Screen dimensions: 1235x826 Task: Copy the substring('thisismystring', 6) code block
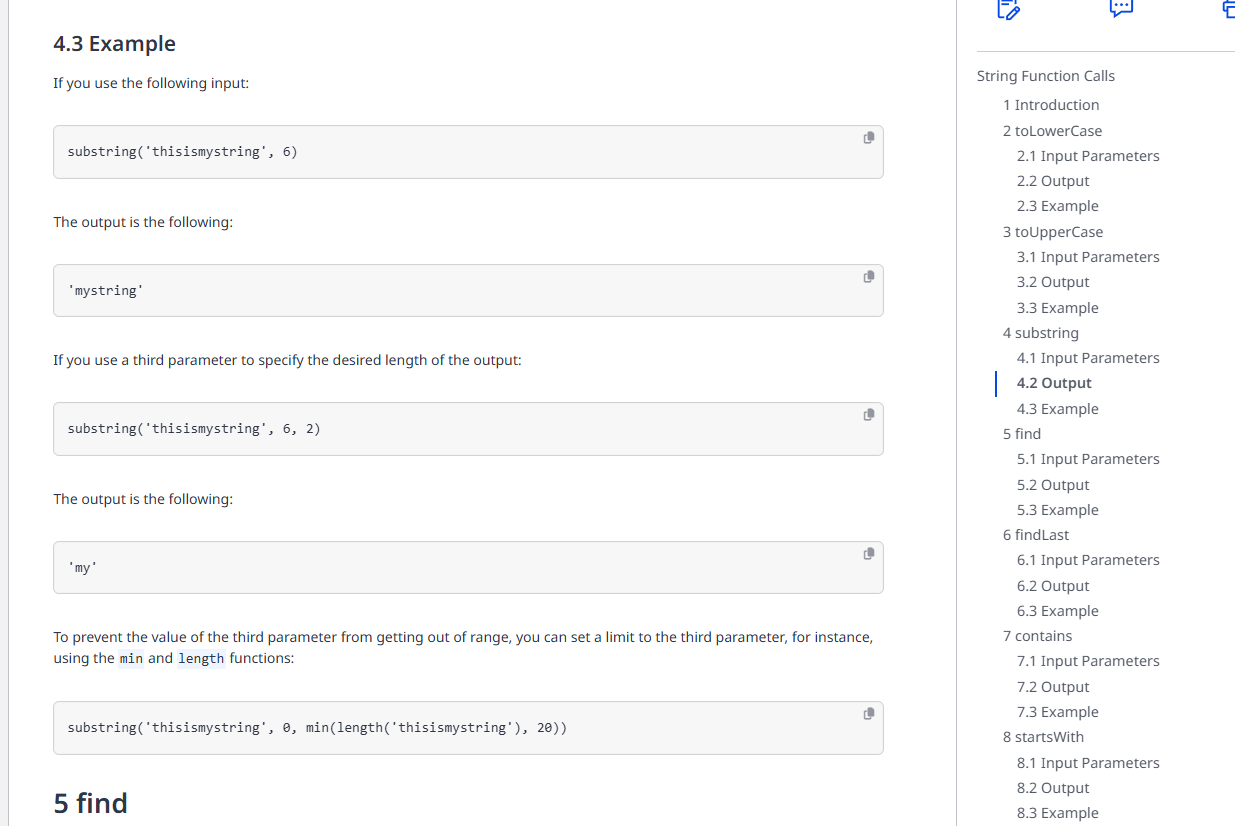(868, 138)
